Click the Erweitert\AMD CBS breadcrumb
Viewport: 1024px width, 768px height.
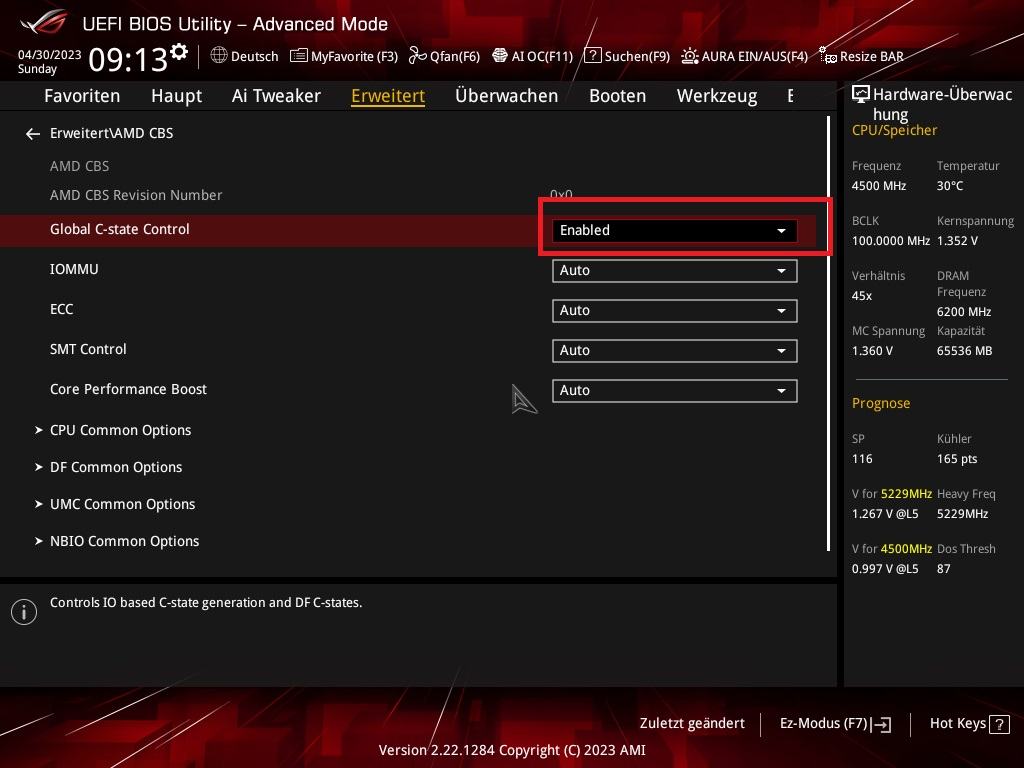tap(112, 133)
